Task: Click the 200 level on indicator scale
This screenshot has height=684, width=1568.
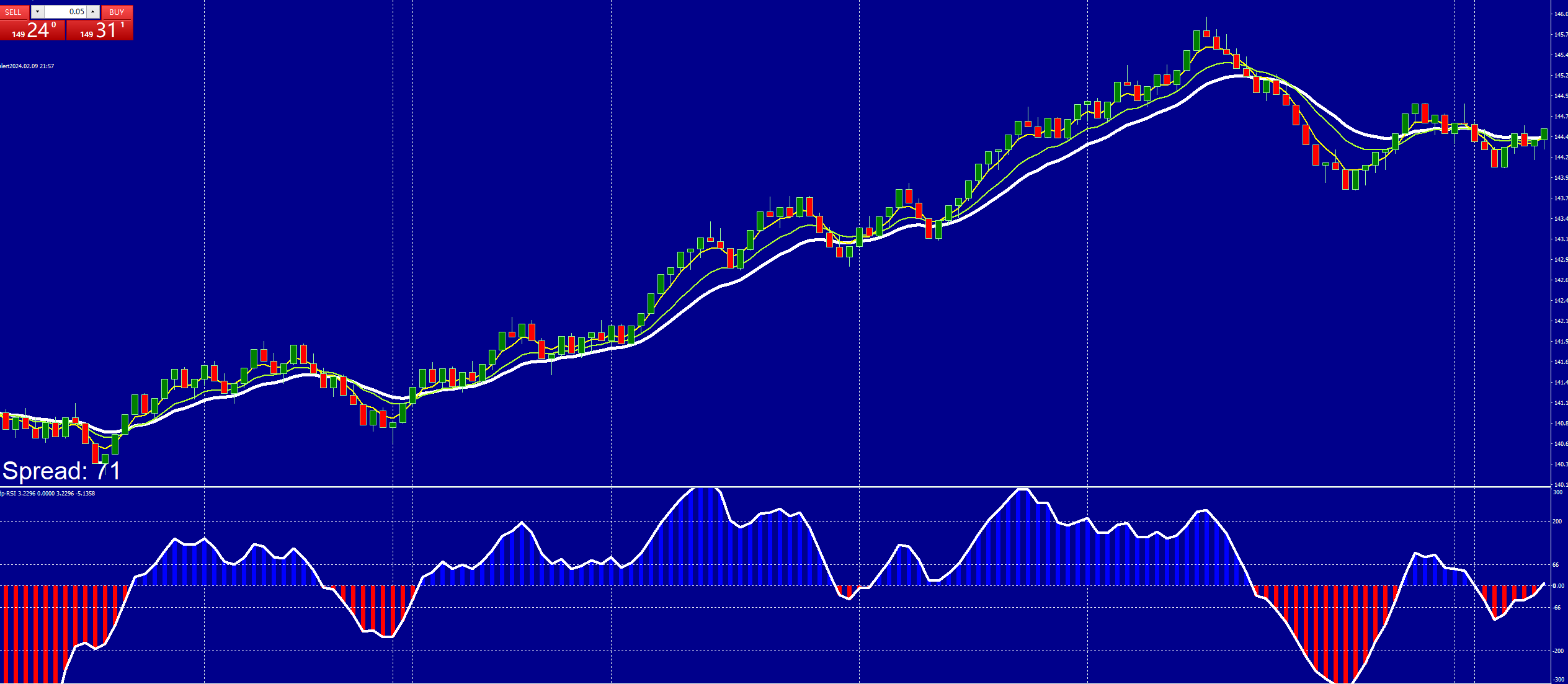Action: 1557,522
